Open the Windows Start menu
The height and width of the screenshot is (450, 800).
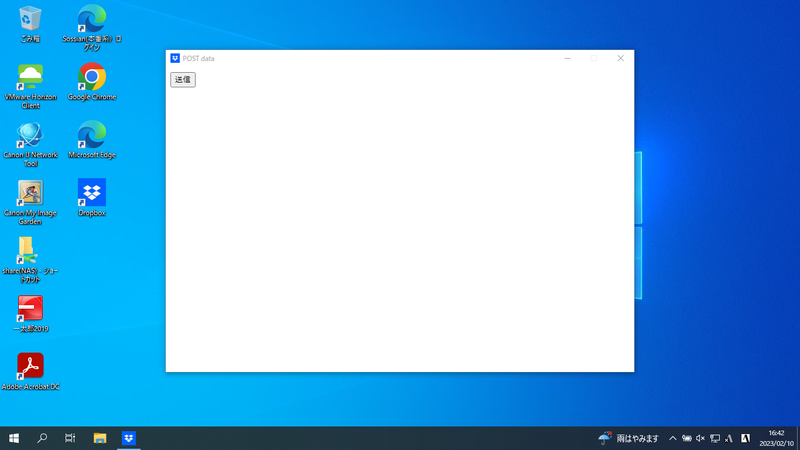(x=14, y=438)
